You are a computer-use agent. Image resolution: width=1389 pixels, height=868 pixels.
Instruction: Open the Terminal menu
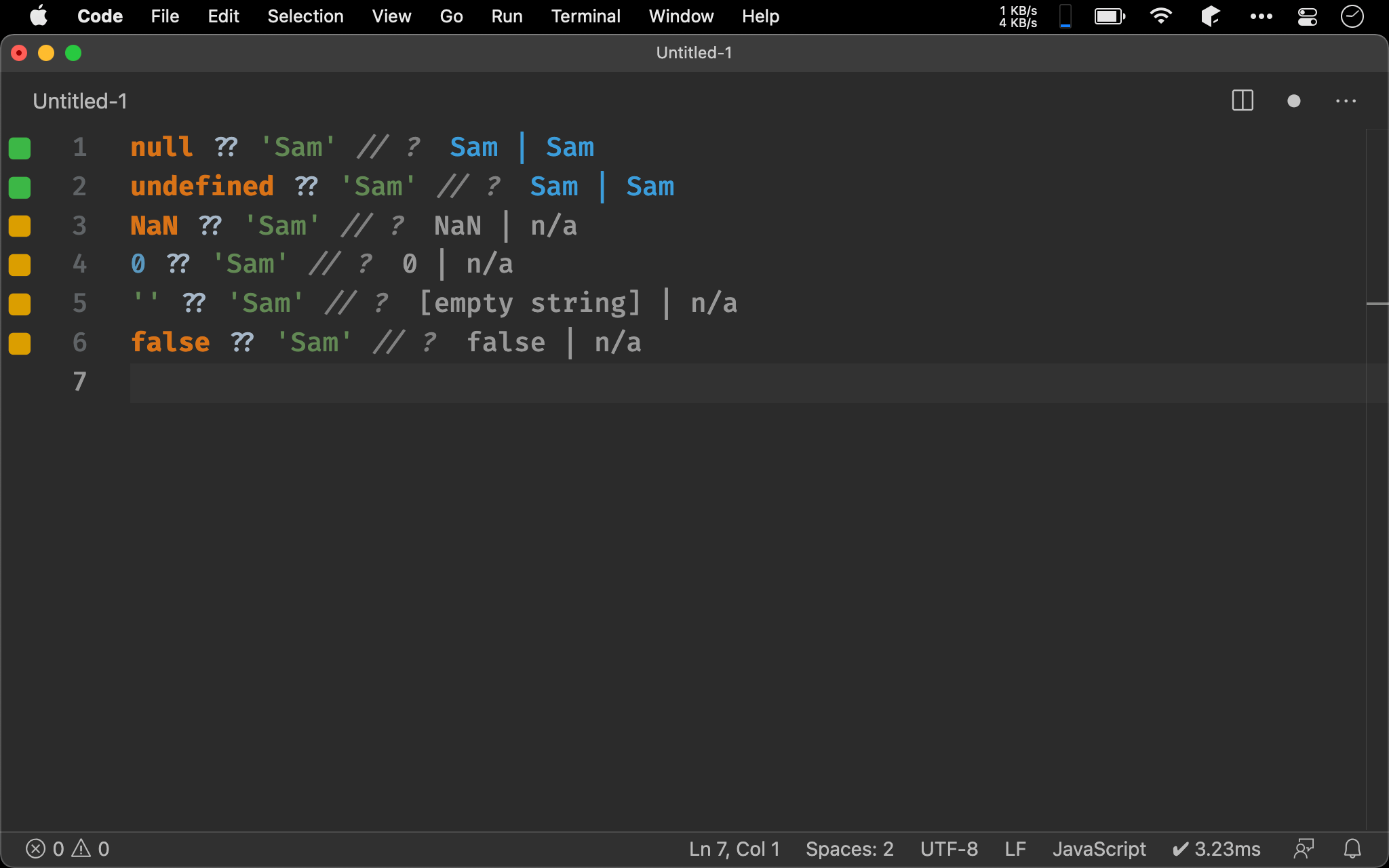click(x=585, y=16)
